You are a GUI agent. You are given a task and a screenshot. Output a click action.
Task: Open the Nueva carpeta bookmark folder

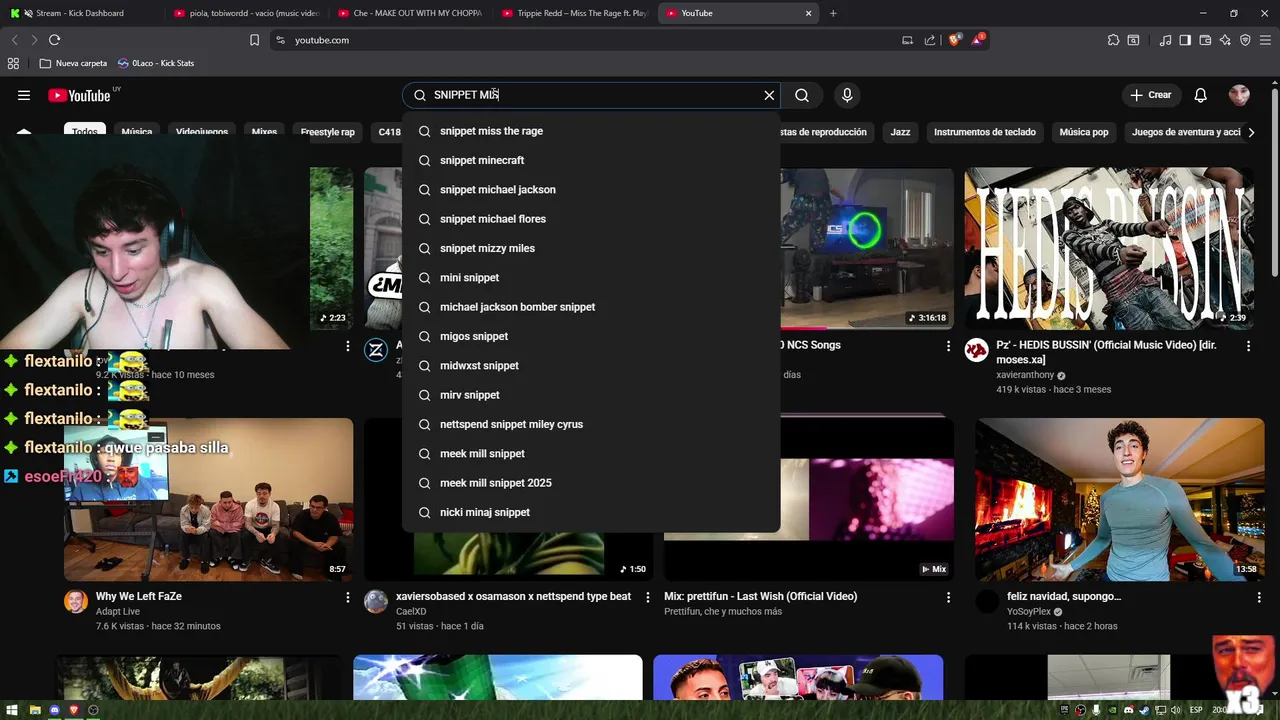(73, 63)
